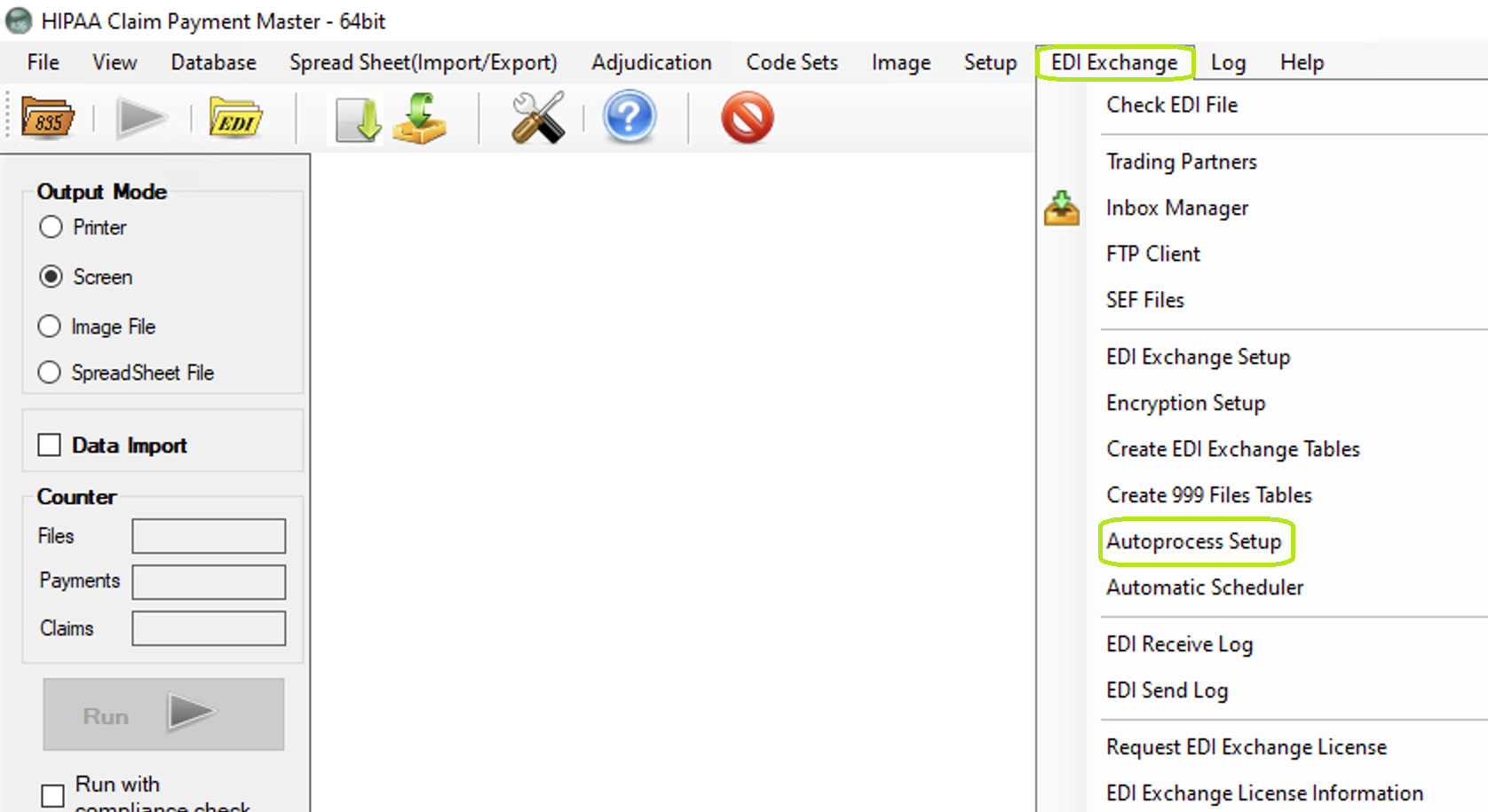Select the SpreadSheet File output mode
The height and width of the screenshot is (812, 1488).
50,373
